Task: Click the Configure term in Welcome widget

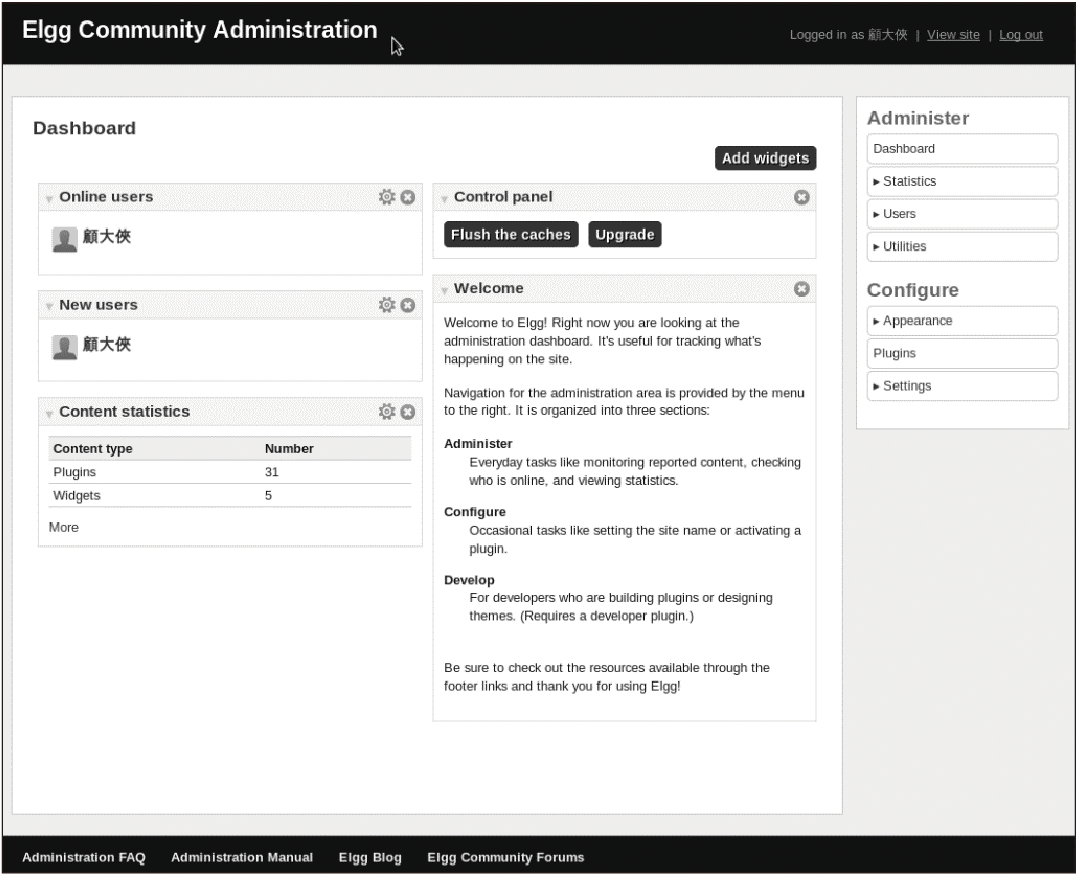Action: coord(475,513)
